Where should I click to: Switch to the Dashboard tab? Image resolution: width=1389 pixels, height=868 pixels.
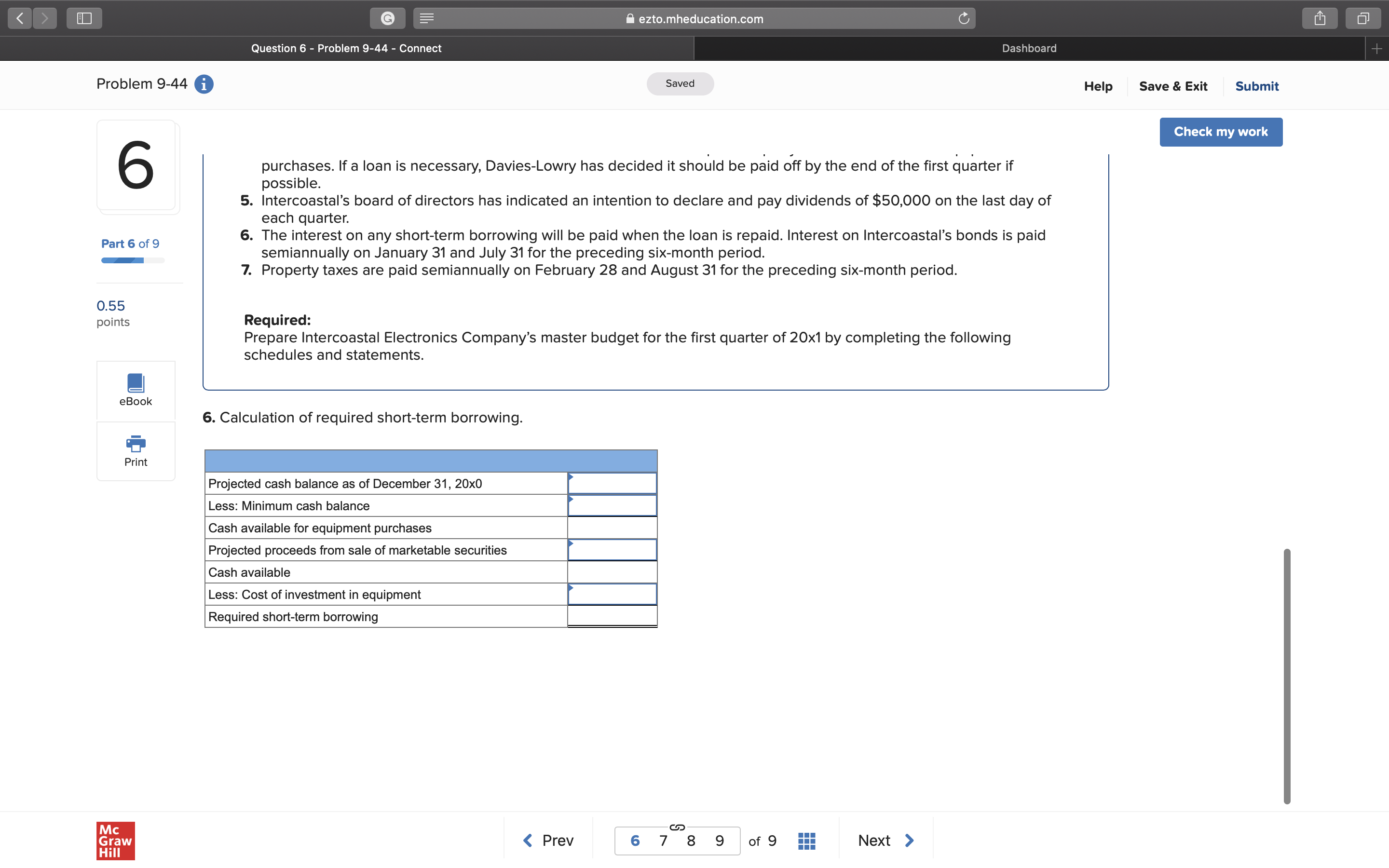pos(1029,48)
